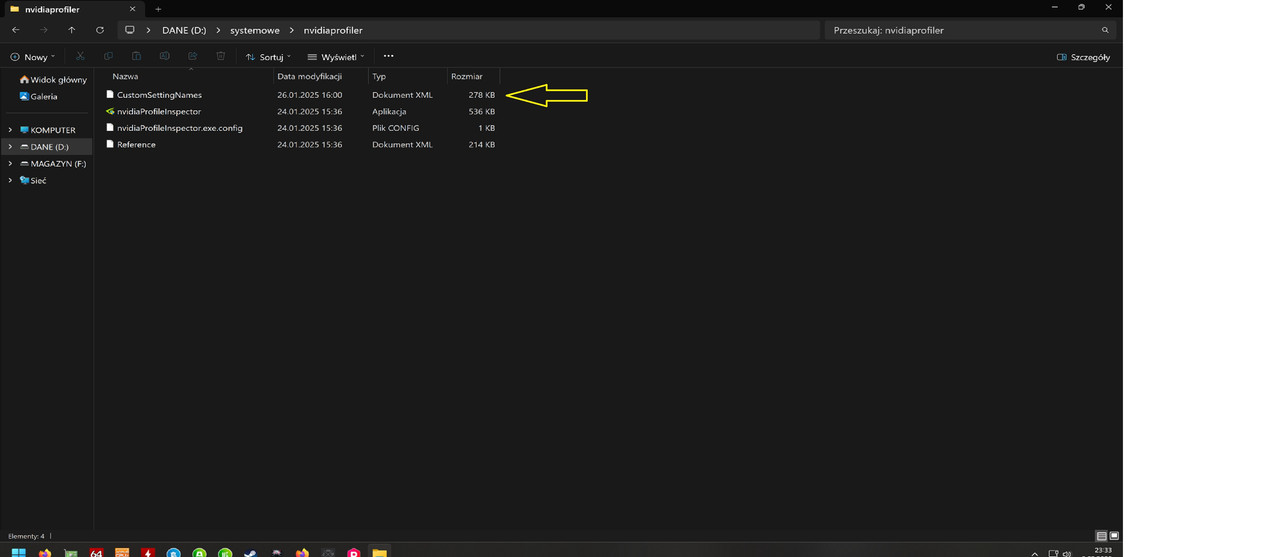Click the Share icon in toolbar
This screenshot has width=1280, height=557.
[x=192, y=56]
